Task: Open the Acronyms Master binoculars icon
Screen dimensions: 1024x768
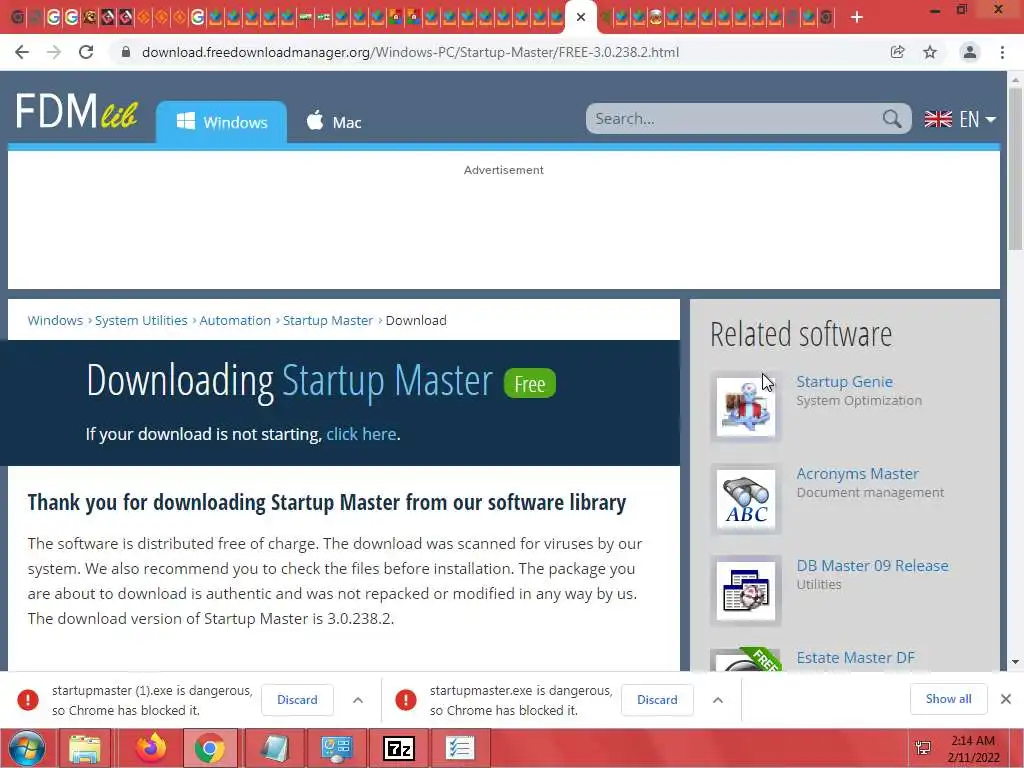Action: tap(746, 499)
